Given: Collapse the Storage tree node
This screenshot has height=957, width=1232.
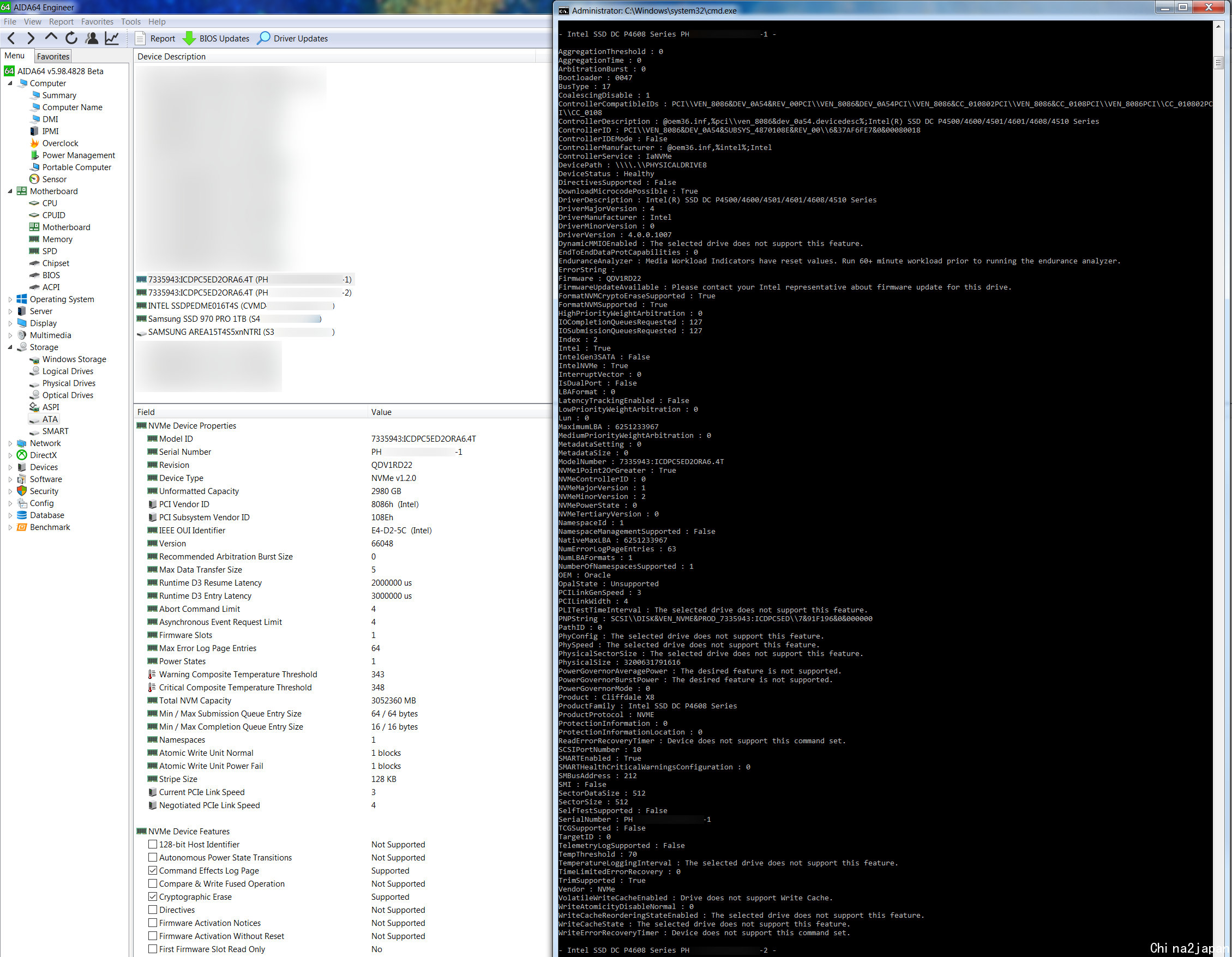Looking at the screenshot, I should (x=10, y=347).
